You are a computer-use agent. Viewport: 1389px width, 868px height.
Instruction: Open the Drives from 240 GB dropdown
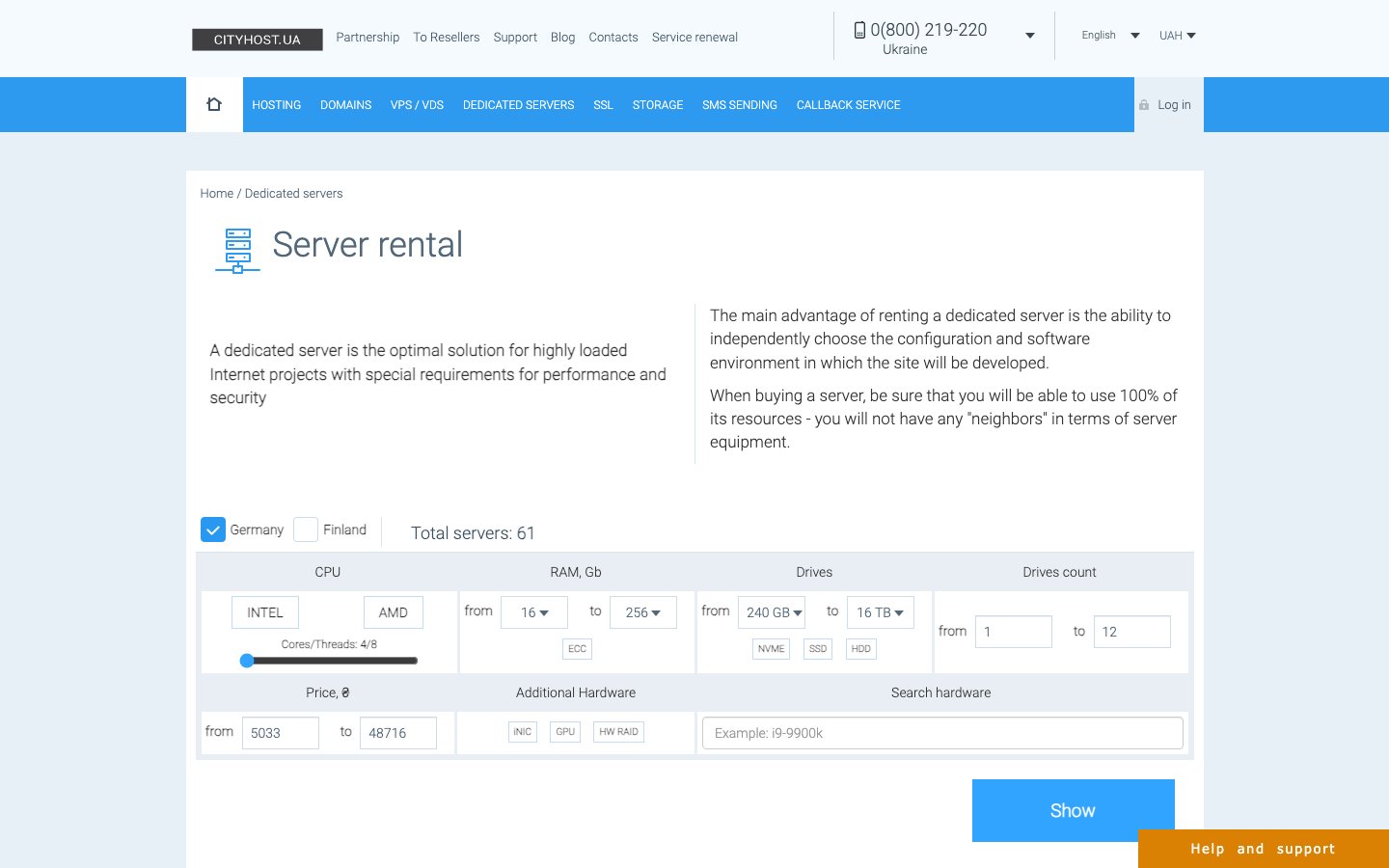(772, 612)
